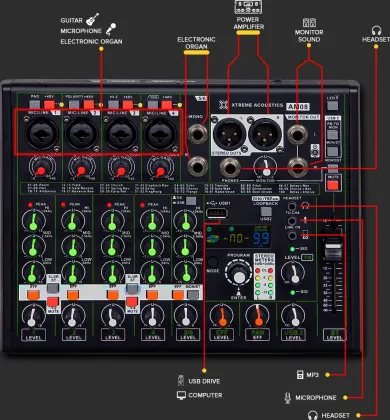The height and width of the screenshot is (420, 390).
Task: Click the right XLR stereo output
Action: tap(265, 133)
